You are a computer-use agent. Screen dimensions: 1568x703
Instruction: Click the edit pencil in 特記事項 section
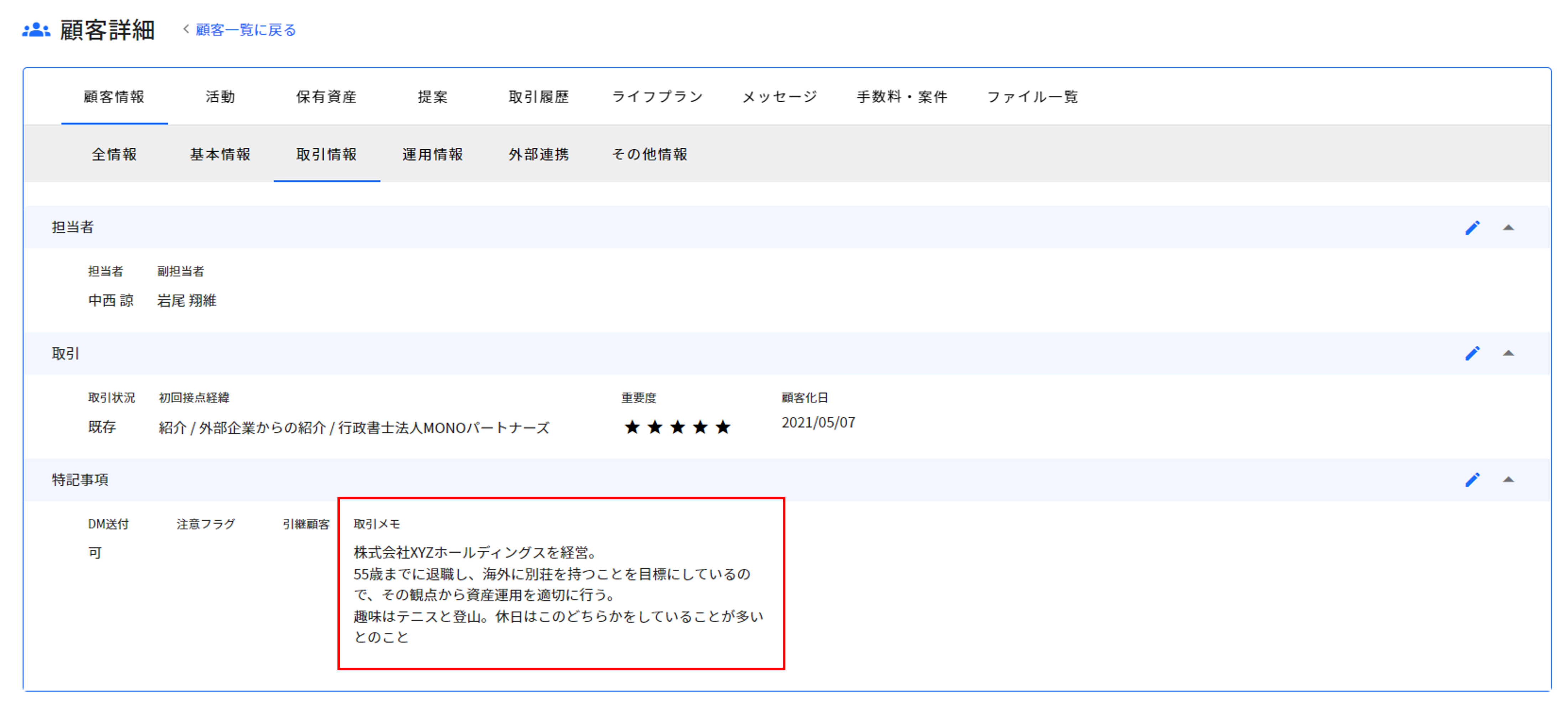tap(1472, 480)
